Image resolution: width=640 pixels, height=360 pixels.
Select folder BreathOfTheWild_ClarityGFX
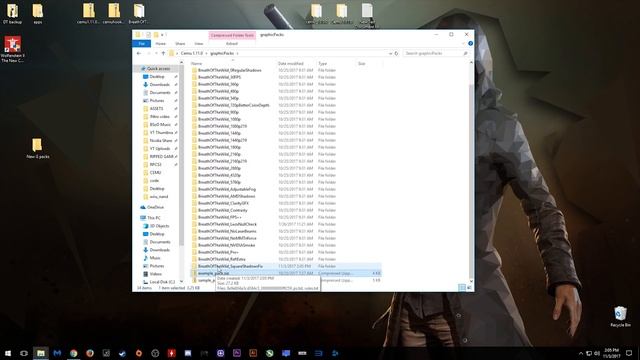click(223, 203)
